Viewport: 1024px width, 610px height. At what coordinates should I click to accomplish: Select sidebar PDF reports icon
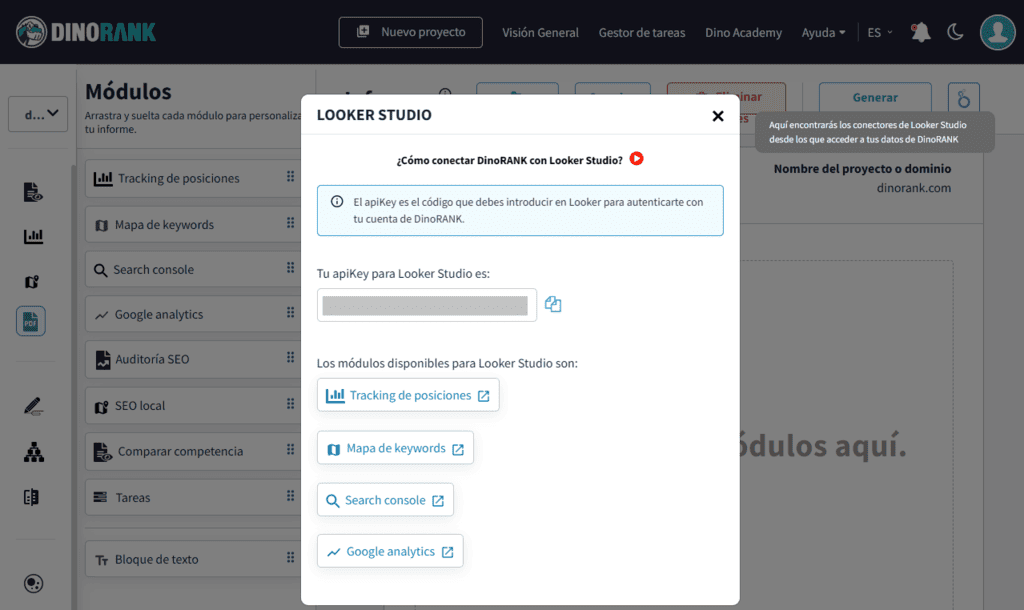pos(31,321)
